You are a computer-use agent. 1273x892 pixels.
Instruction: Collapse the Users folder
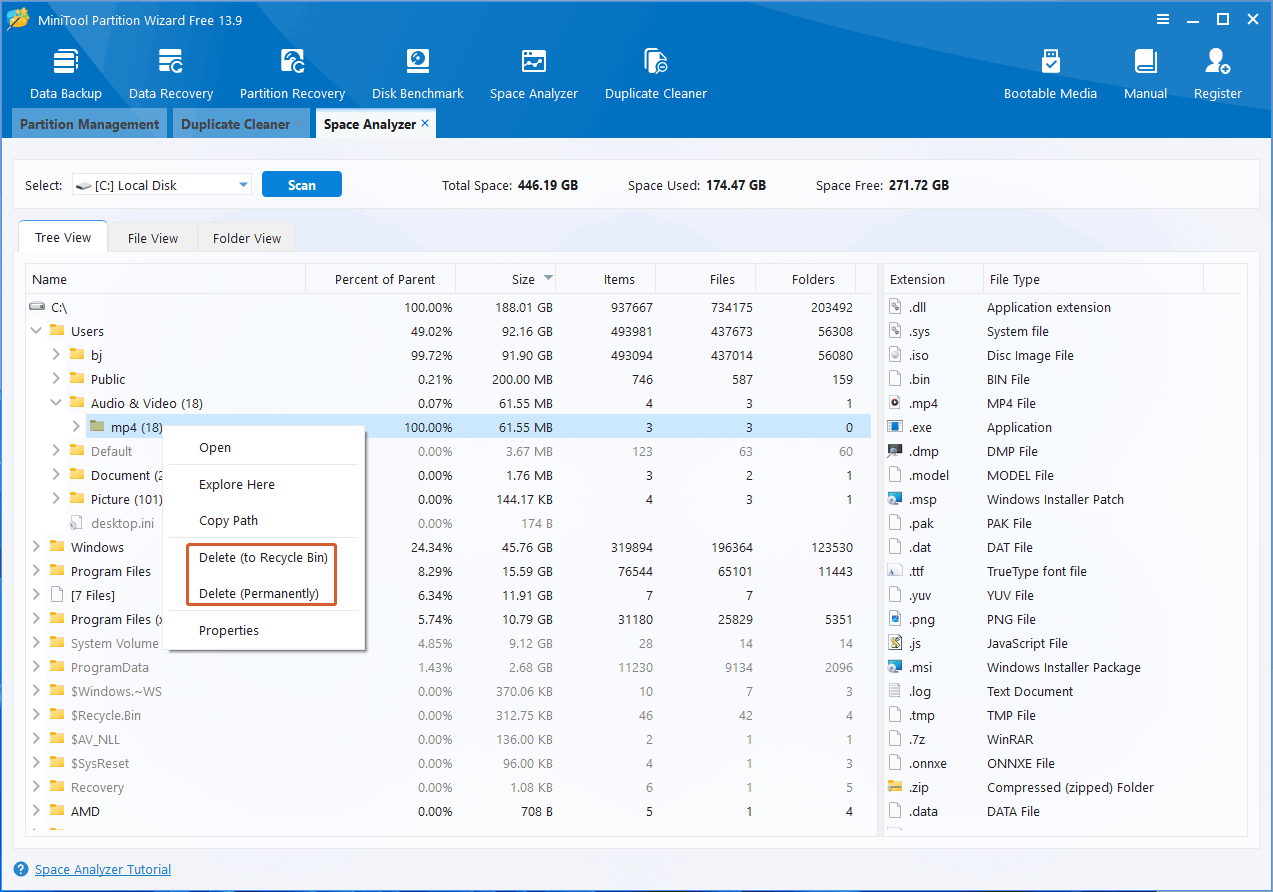37,331
